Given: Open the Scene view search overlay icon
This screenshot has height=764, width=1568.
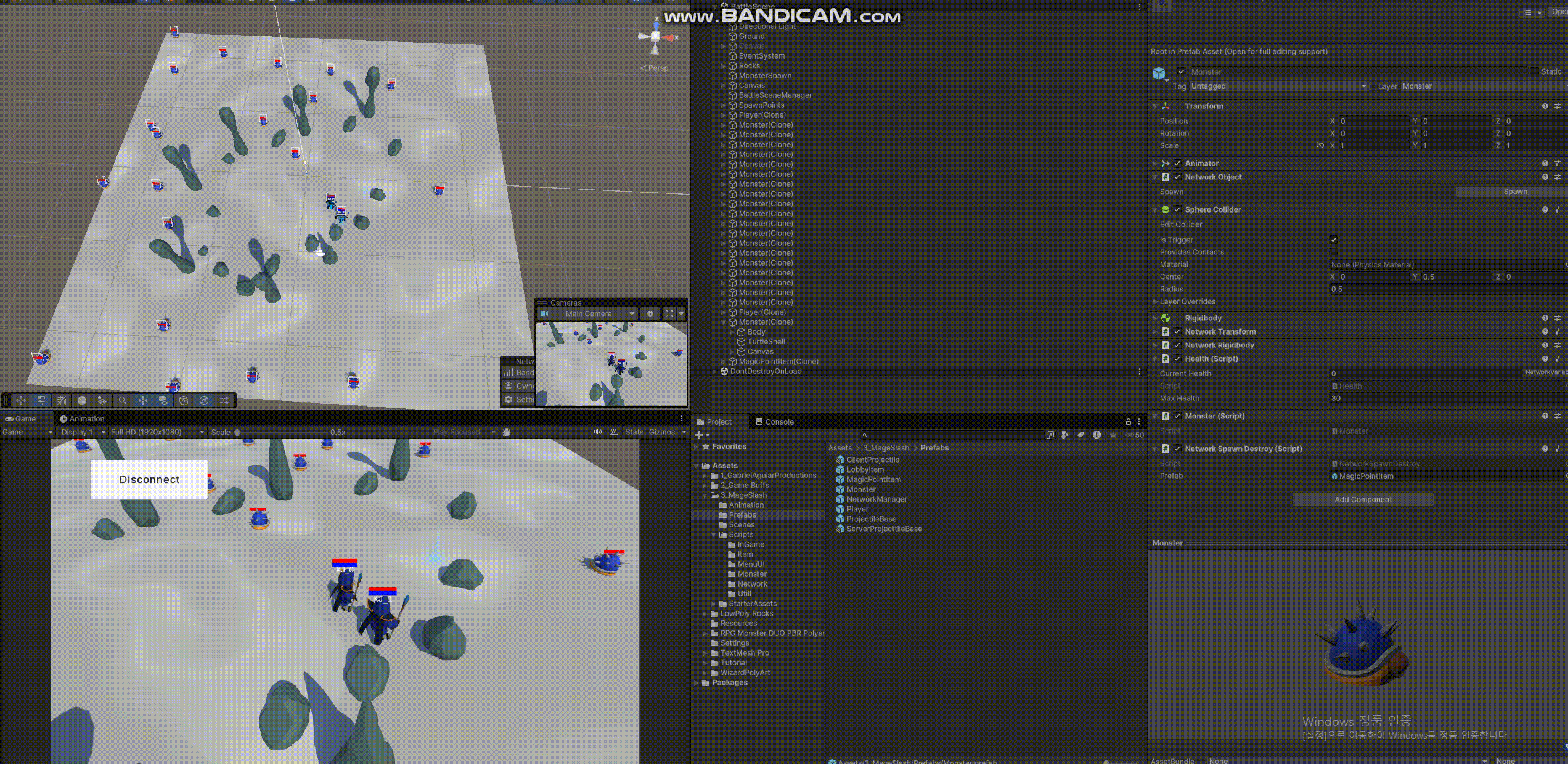Looking at the screenshot, I should [x=122, y=400].
